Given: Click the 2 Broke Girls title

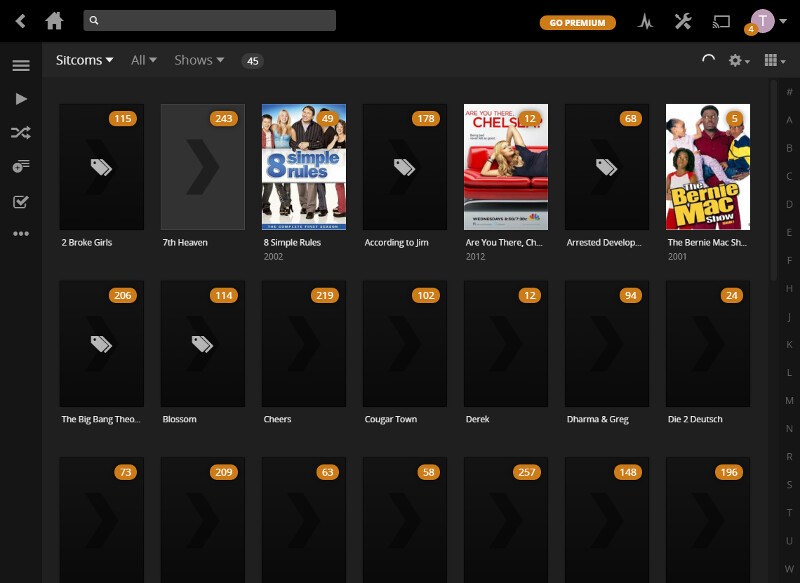Looking at the screenshot, I should (87, 243).
